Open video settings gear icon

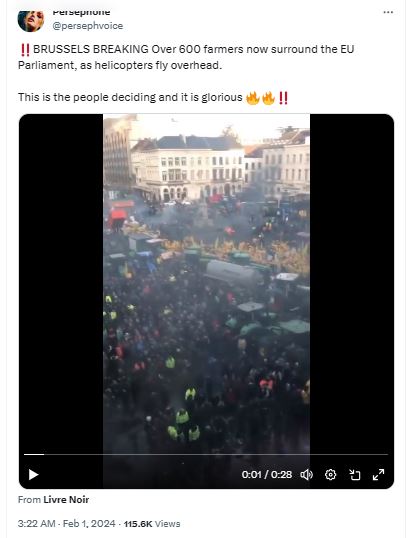[x=330, y=475]
